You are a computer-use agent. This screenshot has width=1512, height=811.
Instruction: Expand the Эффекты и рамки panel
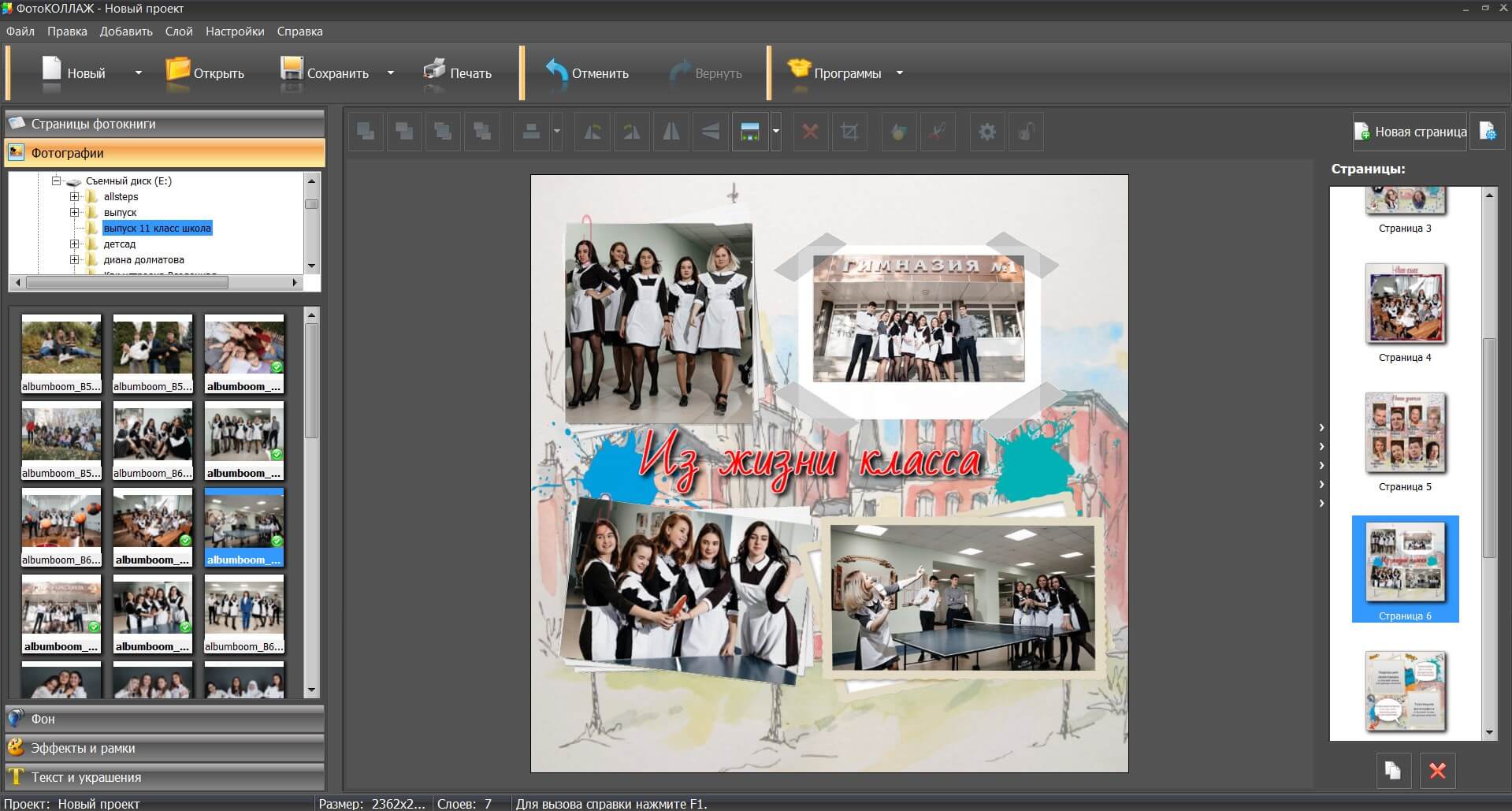(x=165, y=748)
